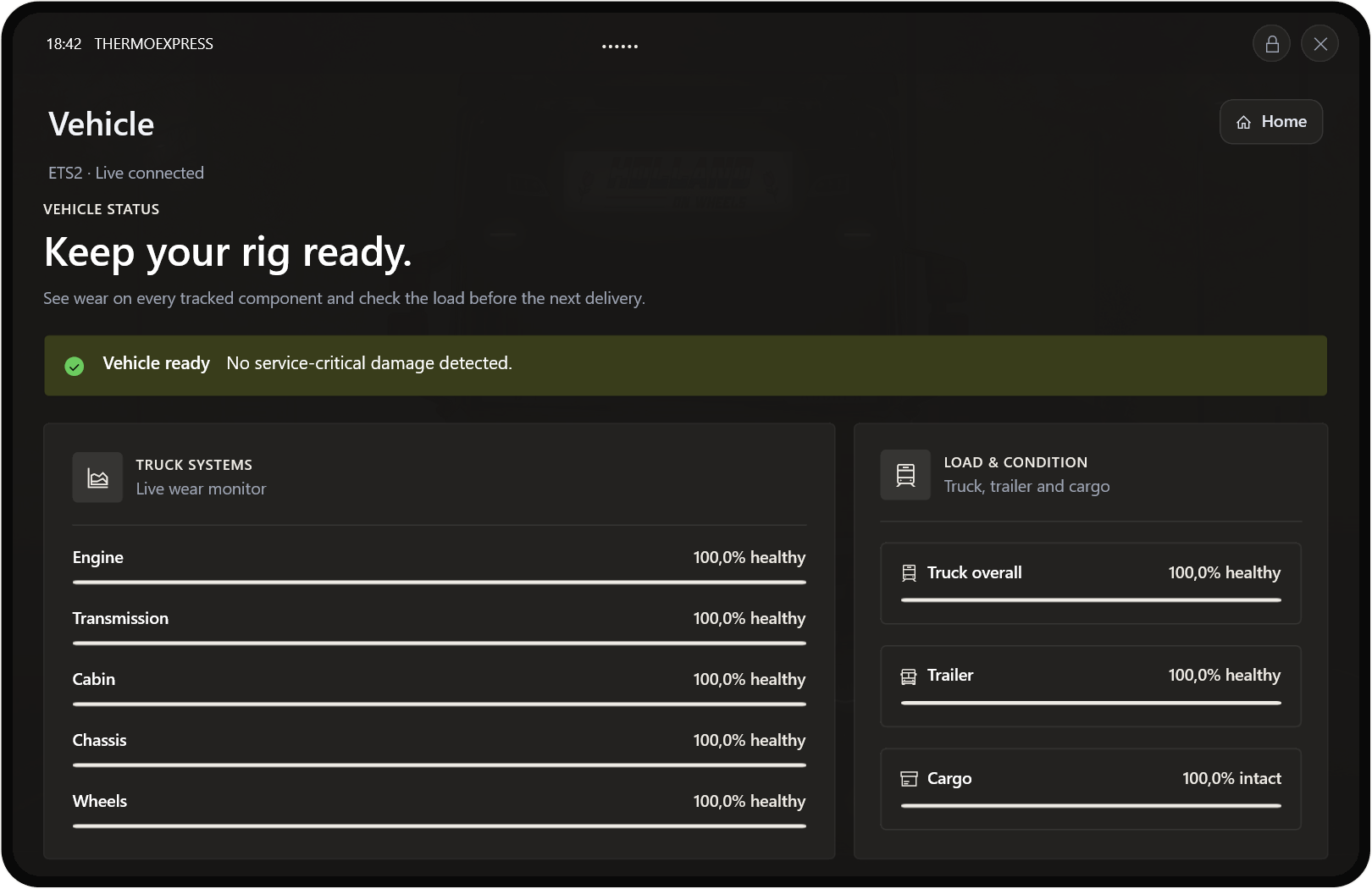This screenshot has width=1372, height=889.
Task: Click 'No service-critical damage detected.' message
Action: tap(369, 363)
